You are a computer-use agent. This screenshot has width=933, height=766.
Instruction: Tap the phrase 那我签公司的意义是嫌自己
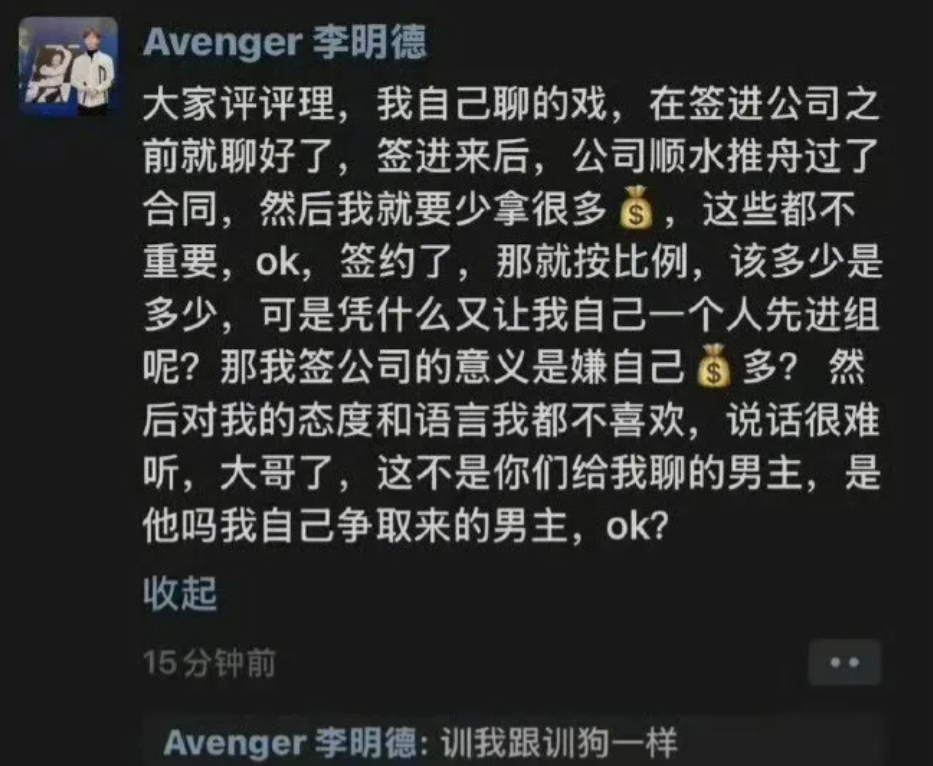pyautogui.click(x=452, y=365)
